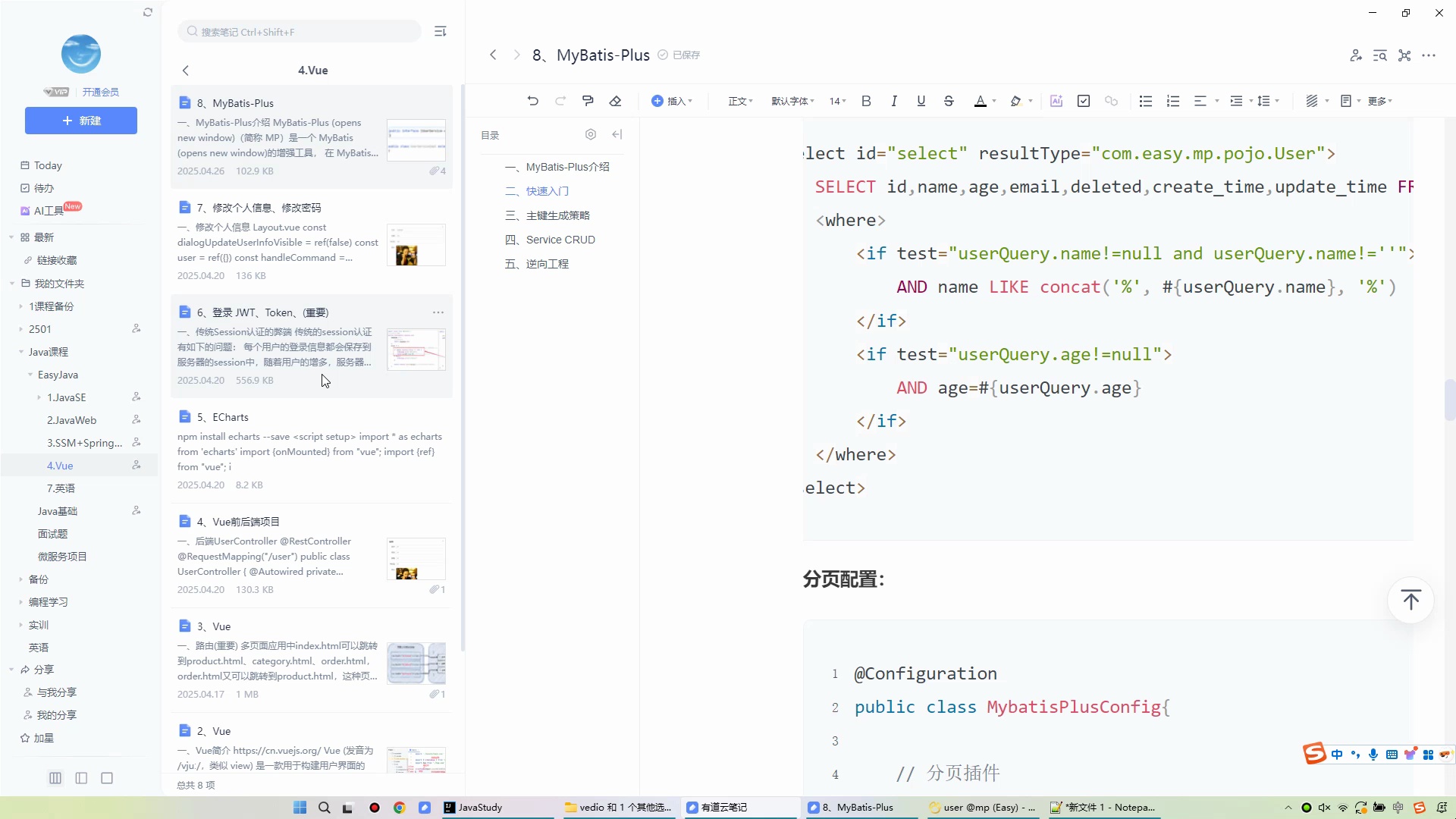Open the more options ellipsis menu
Viewport: 1456px width, 819px height.
1429,55
